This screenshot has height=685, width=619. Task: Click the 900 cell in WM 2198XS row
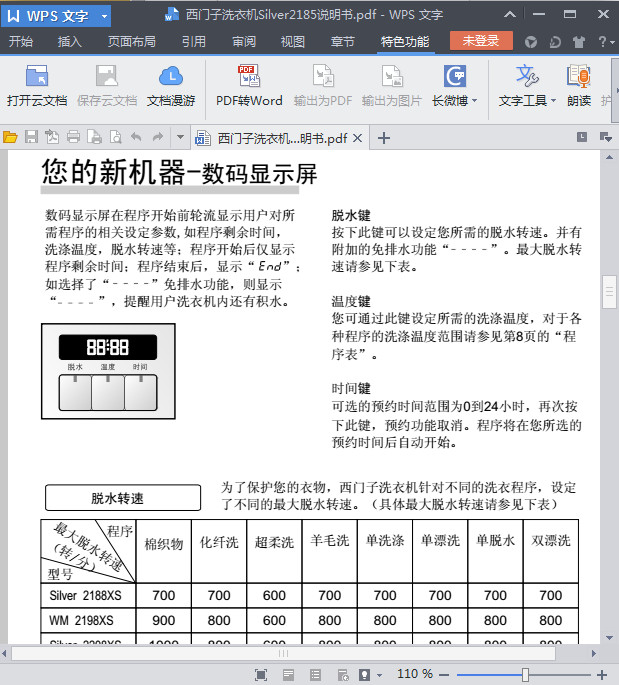pyautogui.click(x=163, y=620)
